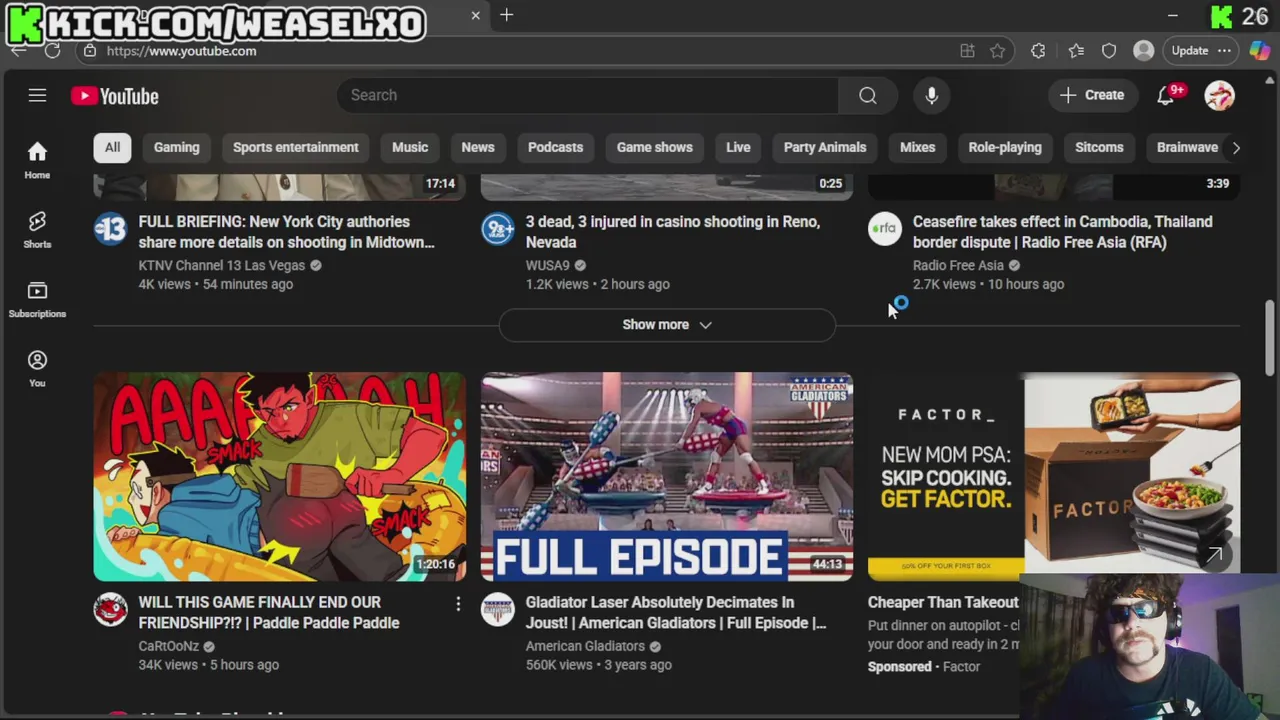
Task: Select the Live filter chip
Action: tap(738, 147)
